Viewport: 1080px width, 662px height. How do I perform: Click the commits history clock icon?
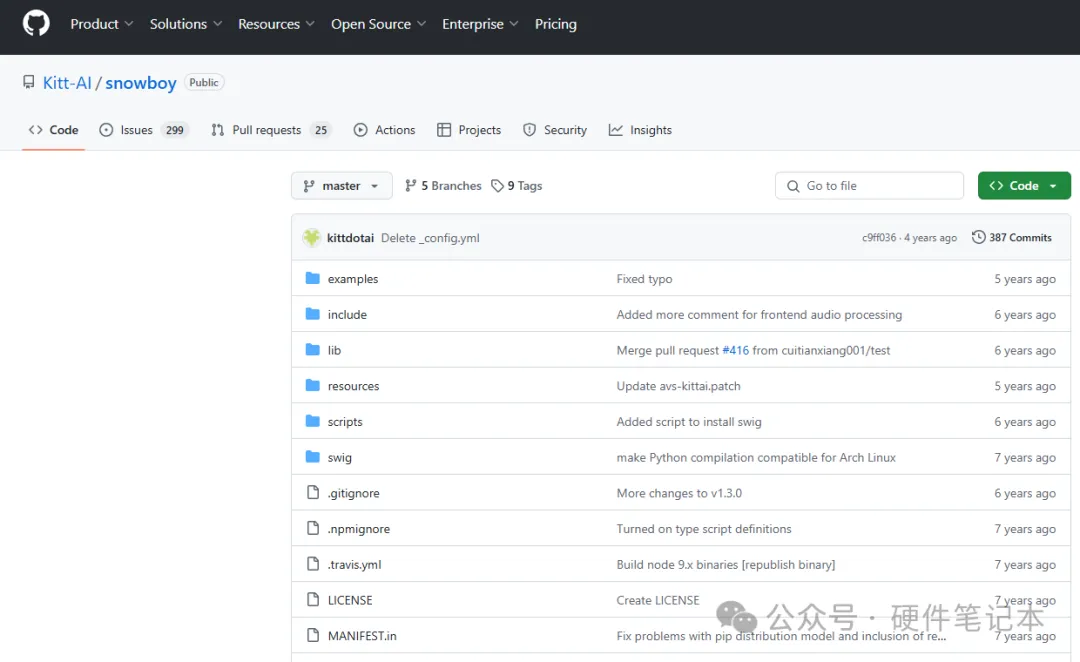[x=978, y=237]
